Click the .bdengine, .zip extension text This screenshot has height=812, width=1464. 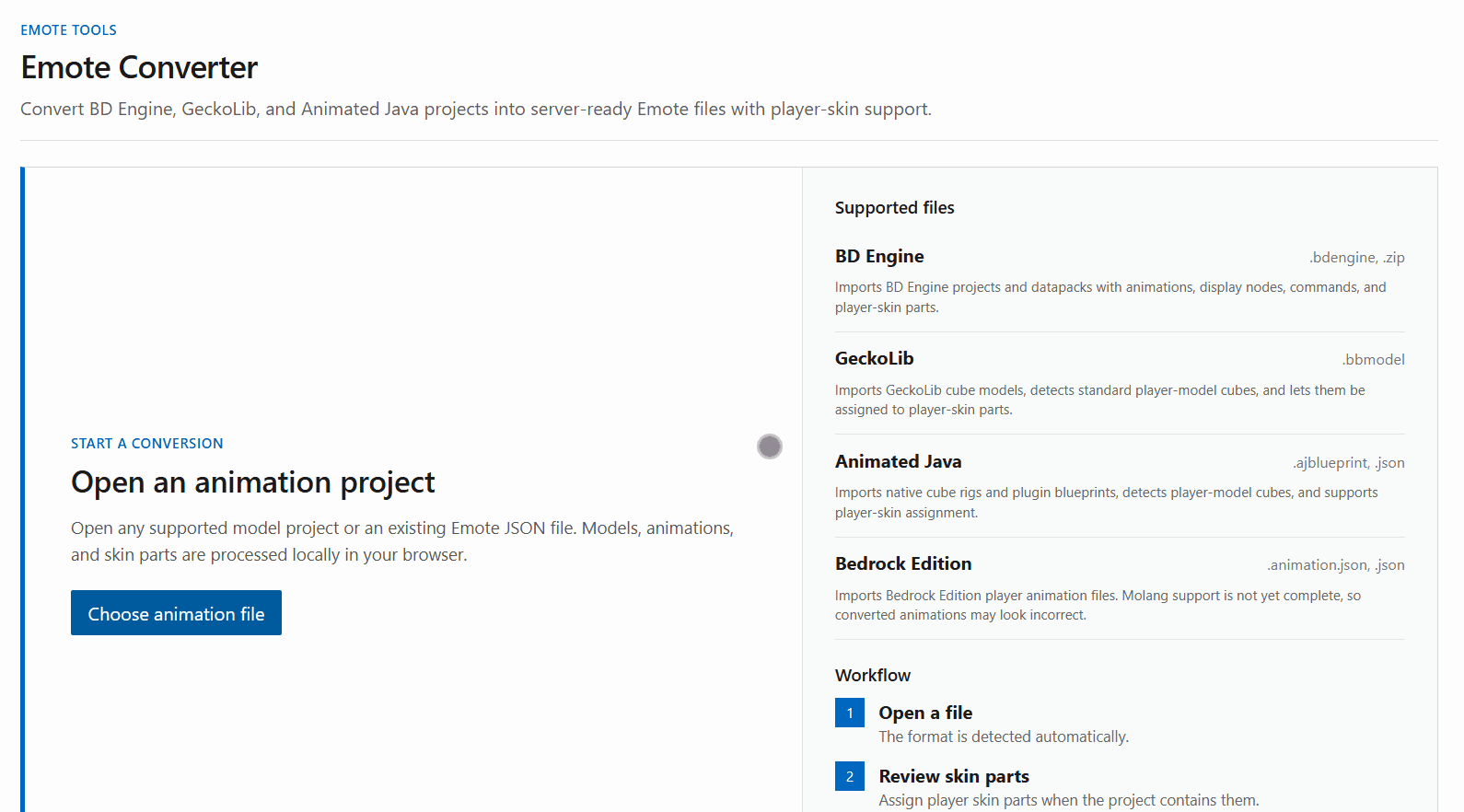(x=1357, y=258)
